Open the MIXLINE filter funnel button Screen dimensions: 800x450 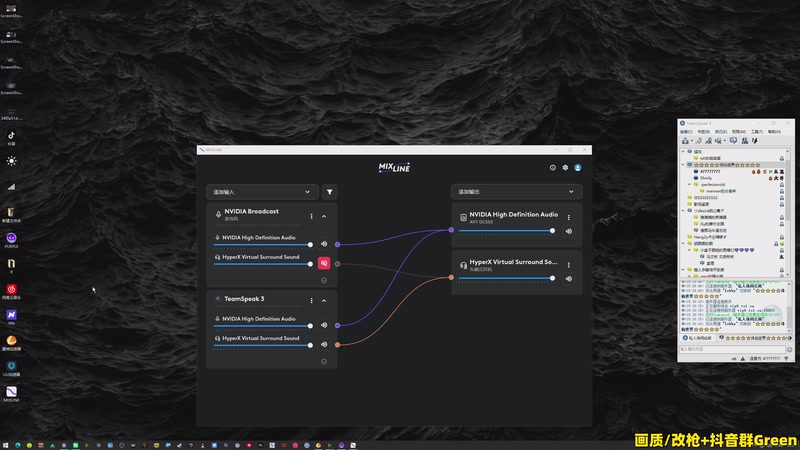click(330, 192)
